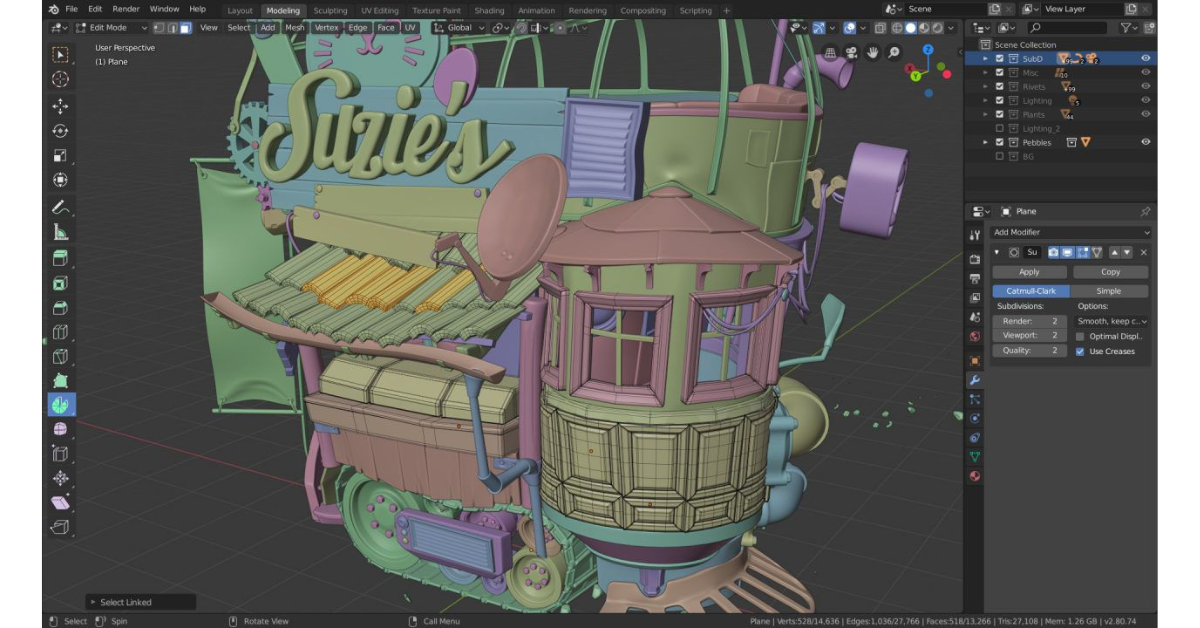1200x628 pixels.
Task: Select the Simple subdivision type button
Action: pyautogui.click(x=1109, y=291)
